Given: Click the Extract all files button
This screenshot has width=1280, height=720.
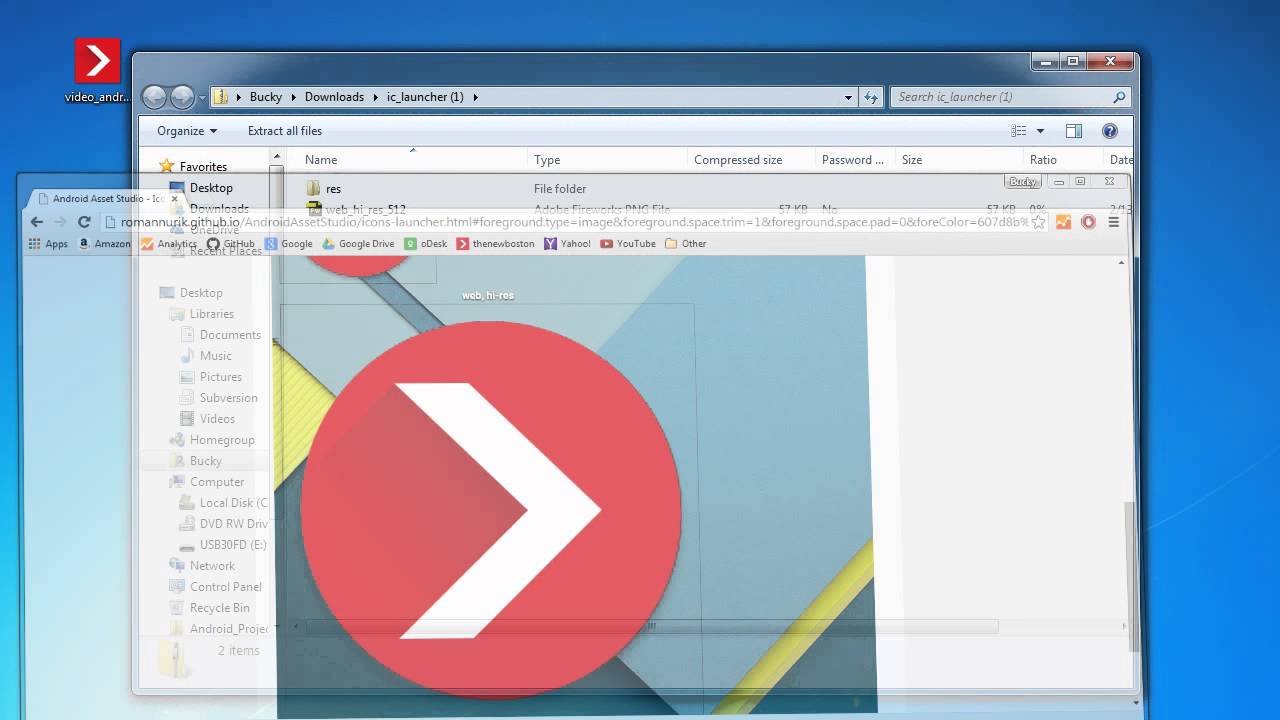Looking at the screenshot, I should (x=285, y=130).
